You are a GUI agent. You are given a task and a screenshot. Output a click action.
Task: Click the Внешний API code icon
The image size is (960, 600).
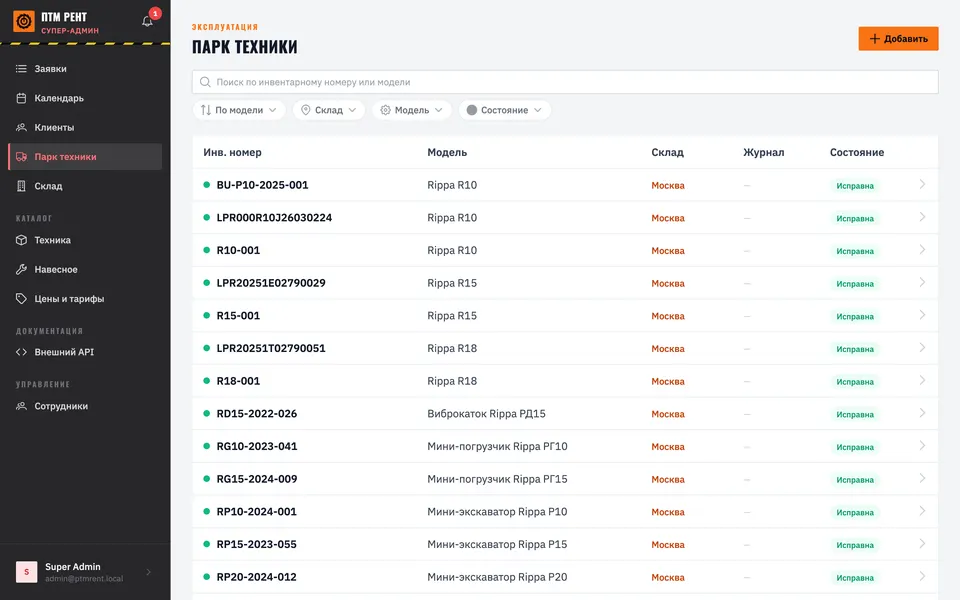[21, 352]
